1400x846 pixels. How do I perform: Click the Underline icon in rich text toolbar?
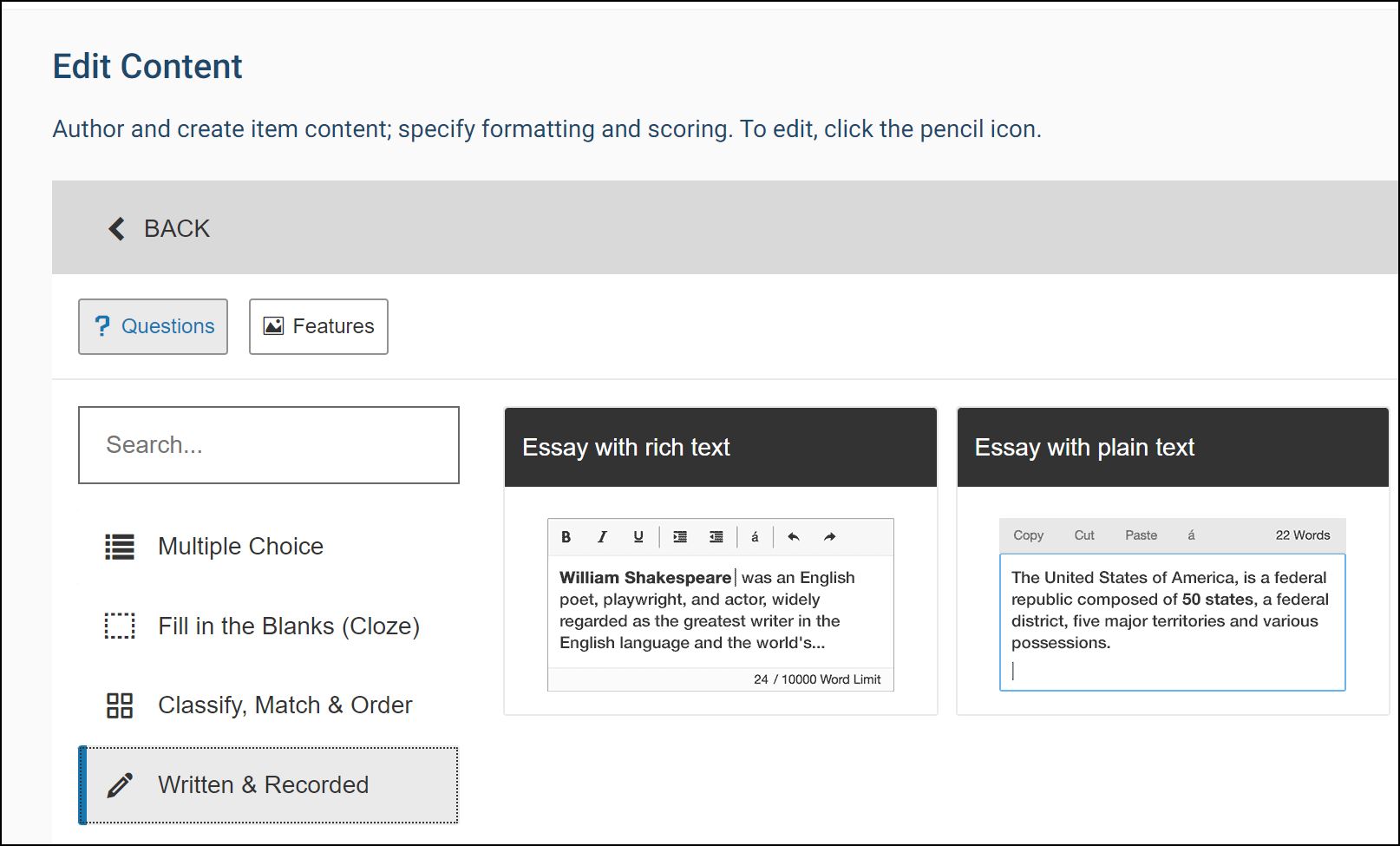638,537
